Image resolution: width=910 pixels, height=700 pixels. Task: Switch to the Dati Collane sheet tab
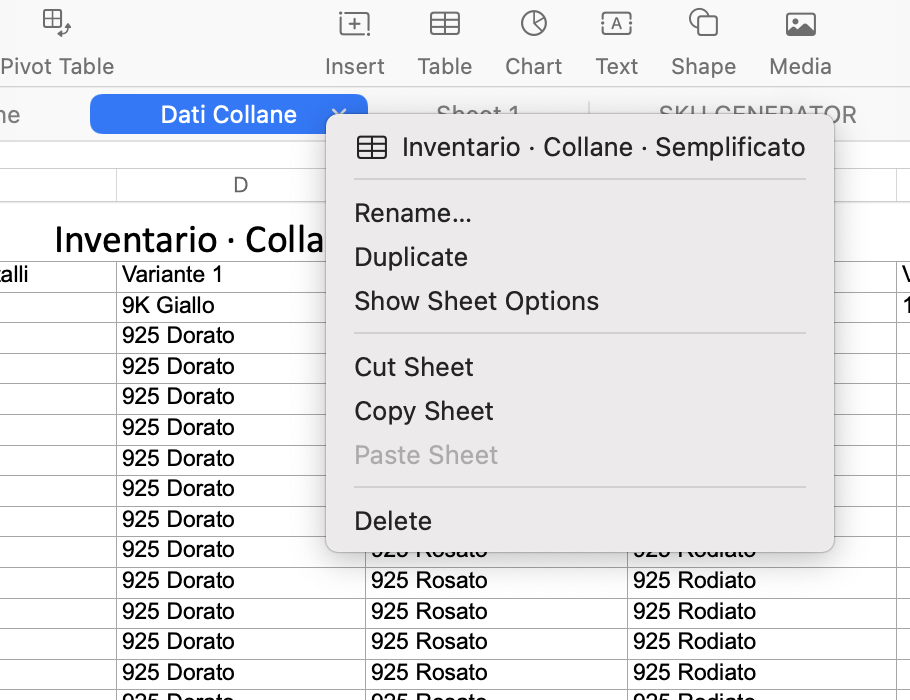pyautogui.click(x=228, y=114)
